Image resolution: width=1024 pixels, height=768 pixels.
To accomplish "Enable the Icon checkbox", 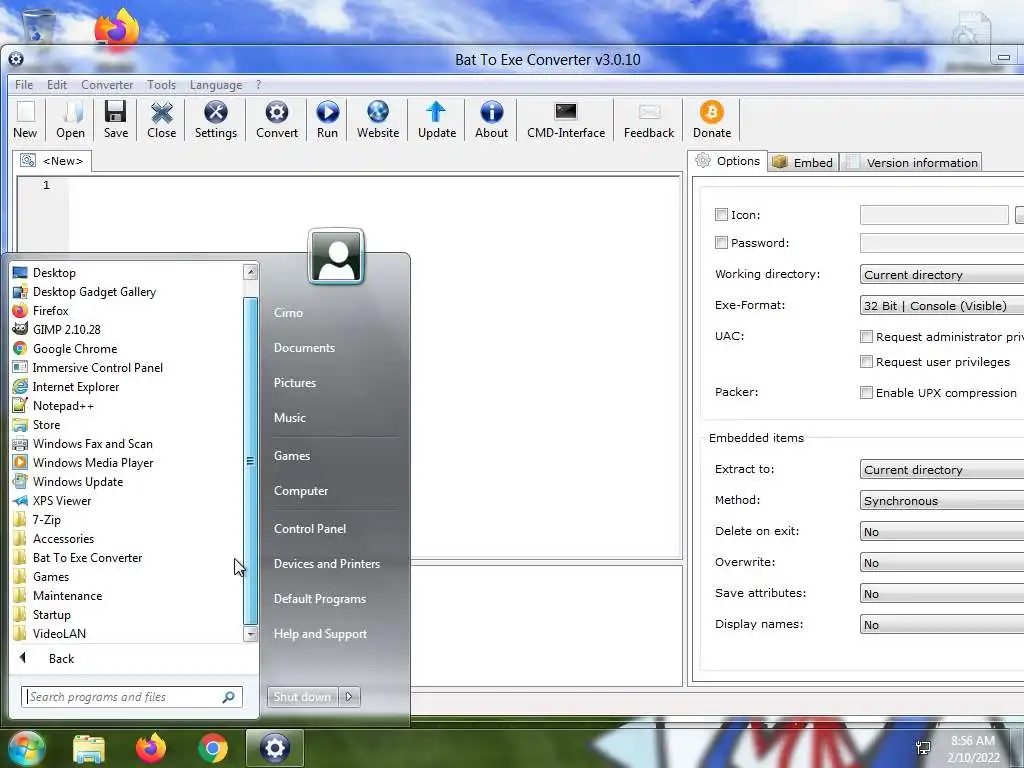I will pos(721,215).
